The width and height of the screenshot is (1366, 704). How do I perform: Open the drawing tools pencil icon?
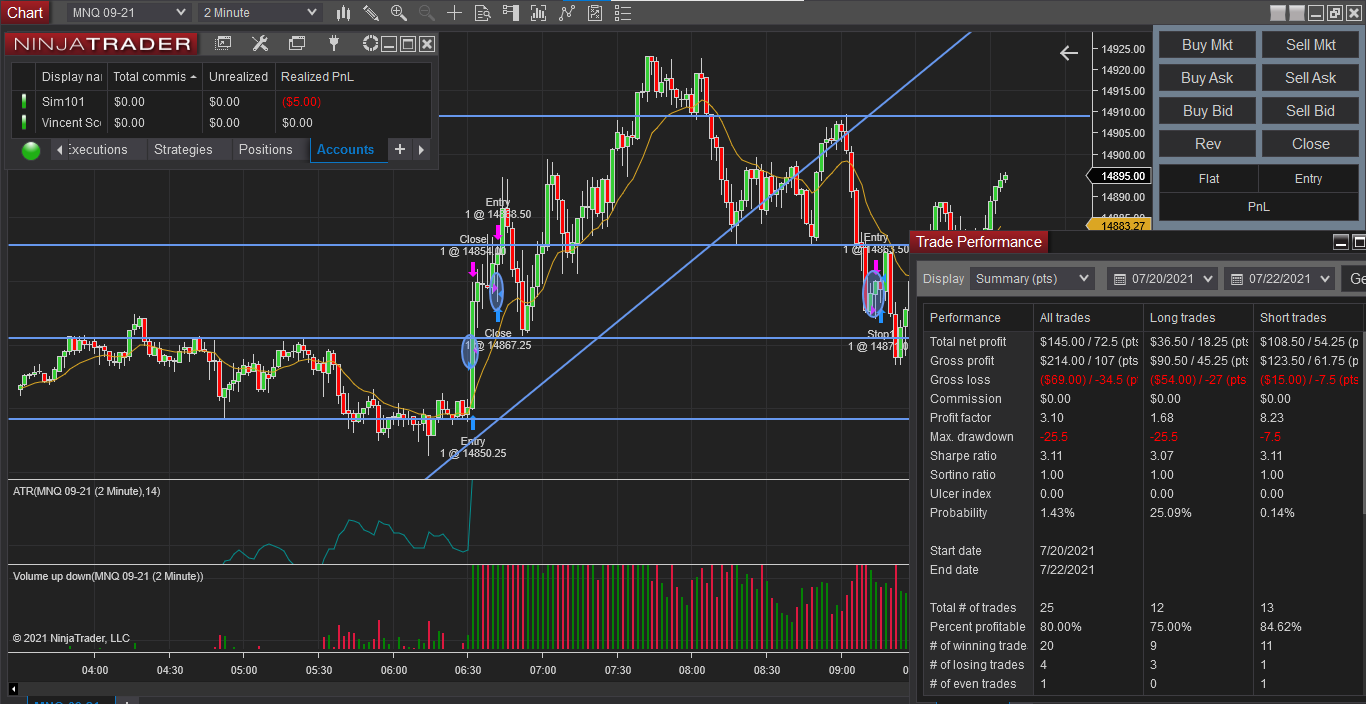point(371,13)
